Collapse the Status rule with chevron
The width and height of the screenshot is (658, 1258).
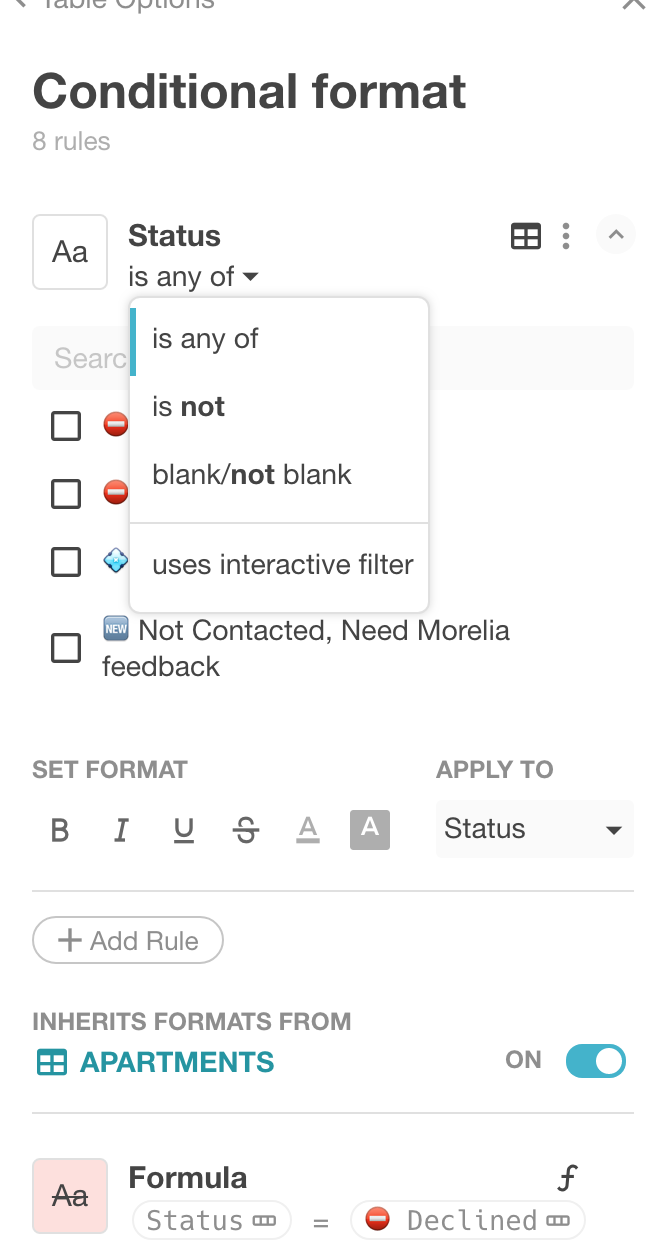616,236
